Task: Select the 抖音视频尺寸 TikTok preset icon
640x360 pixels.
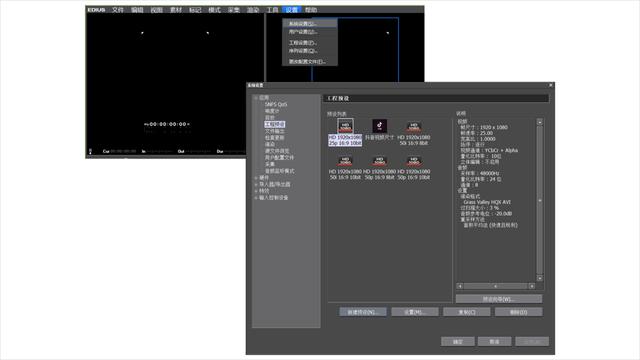Action: [x=380, y=126]
